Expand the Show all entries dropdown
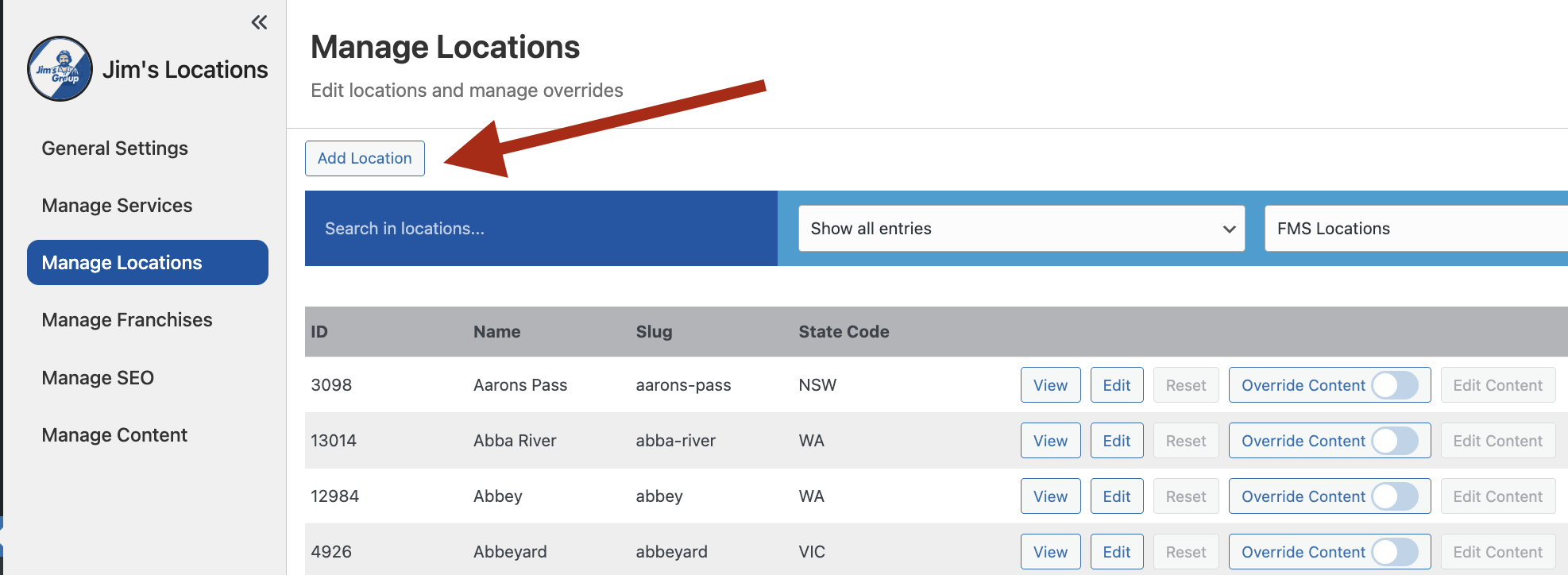The image size is (1568, 575). (1021, 229)
